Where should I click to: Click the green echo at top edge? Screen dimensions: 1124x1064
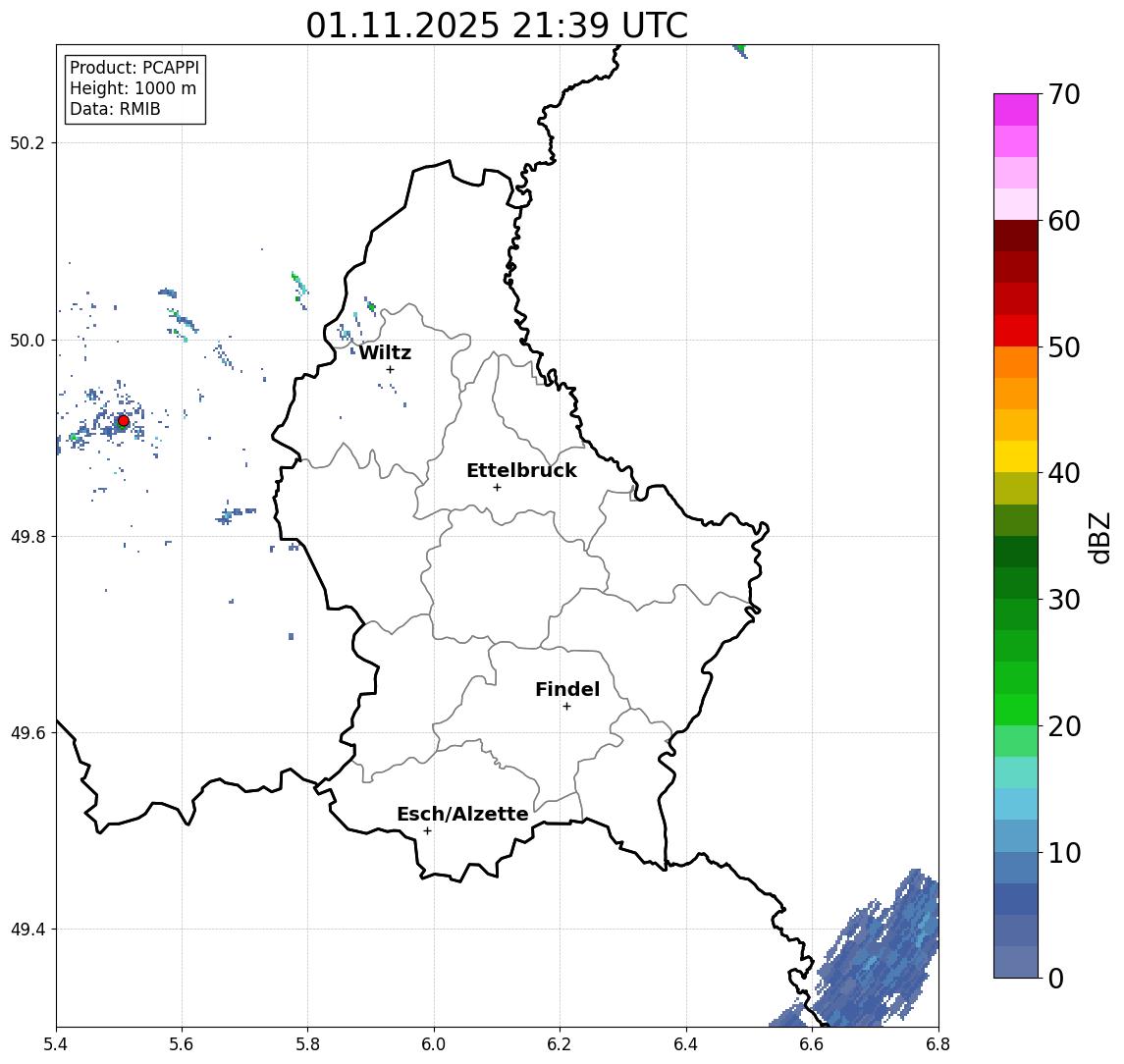[740, 51]
